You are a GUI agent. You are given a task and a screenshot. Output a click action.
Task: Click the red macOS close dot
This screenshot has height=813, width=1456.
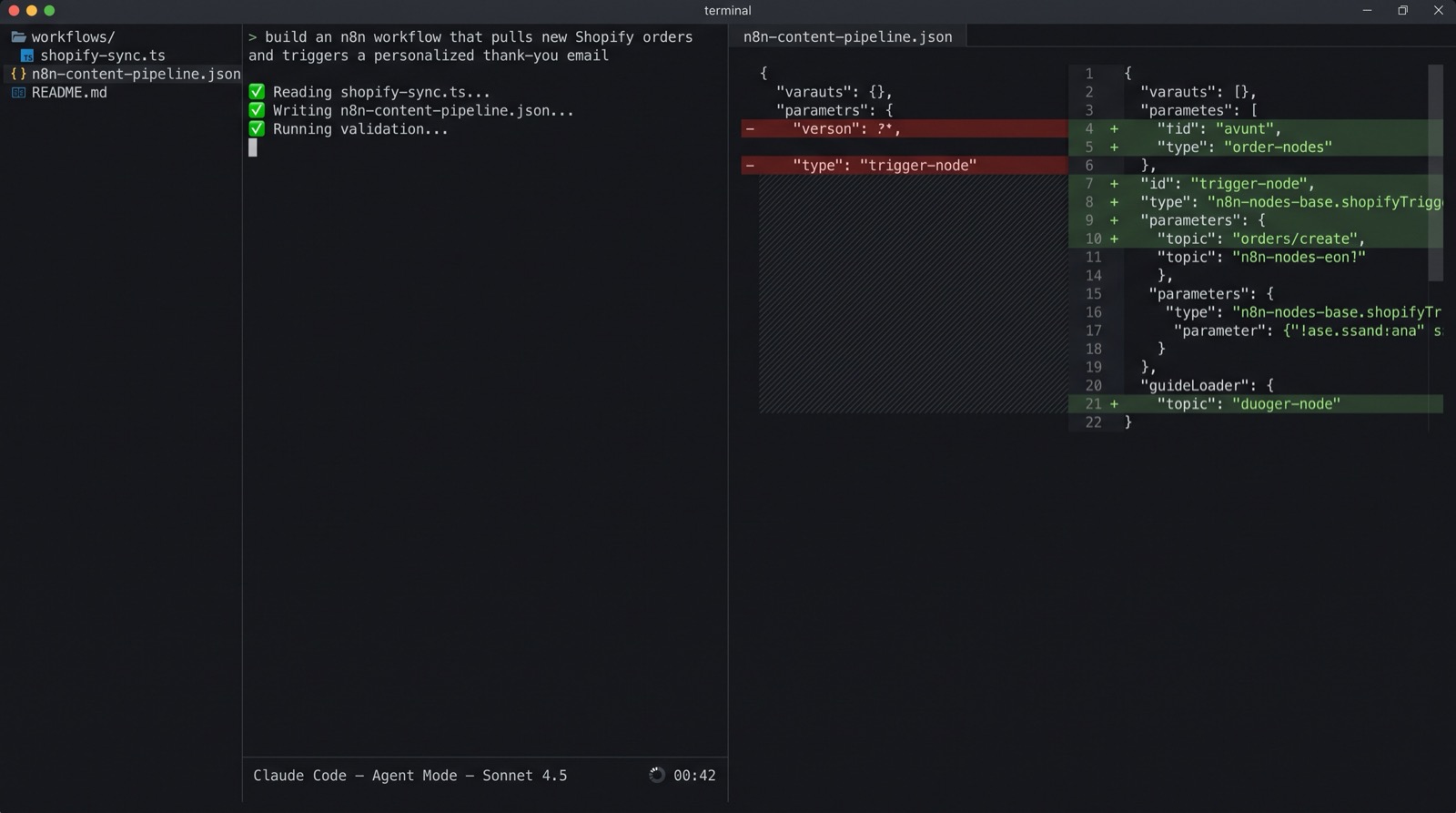pyautogui.click(x=14, y=11)
